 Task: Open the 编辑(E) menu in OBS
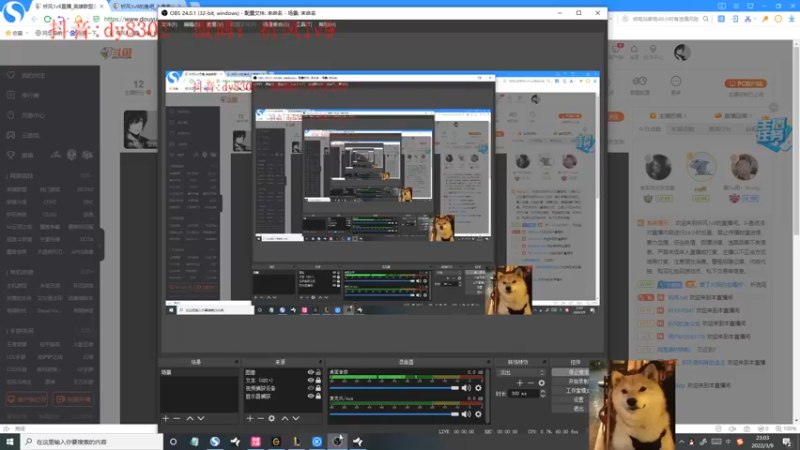pyautogui.click(x=191, y=24)
